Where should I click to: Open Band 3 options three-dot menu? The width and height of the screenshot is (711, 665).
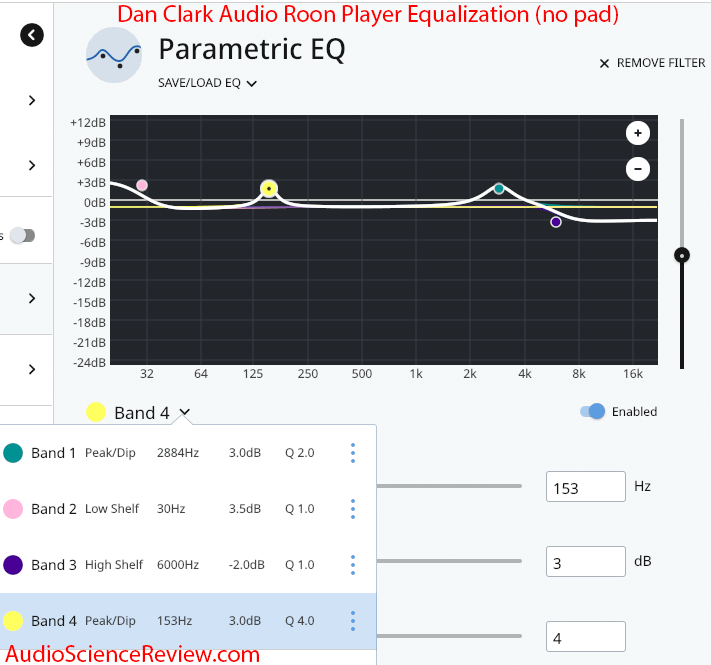click(x=353, y=565)
